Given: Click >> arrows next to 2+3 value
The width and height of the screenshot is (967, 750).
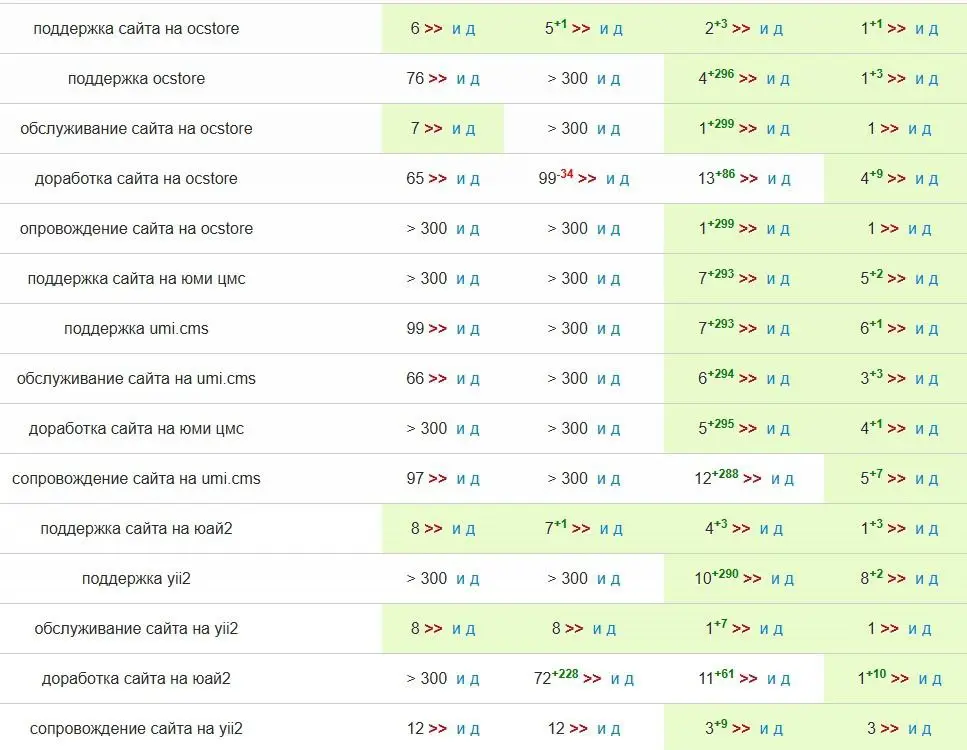Looking at the screenshot, I should (x=741, y=29).
